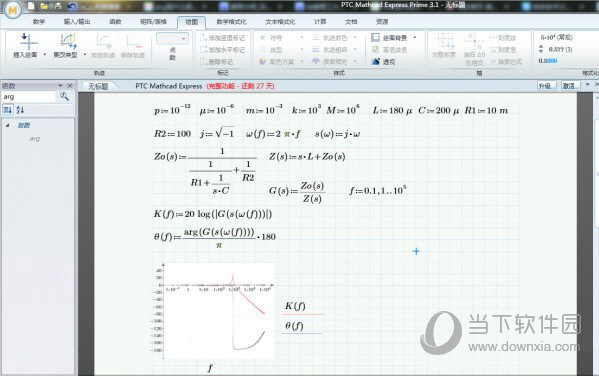The width and height of the screenshot is (599, 376).
Task: Open the Insert Plot dropdown arrow
Action: coord(45,55)
